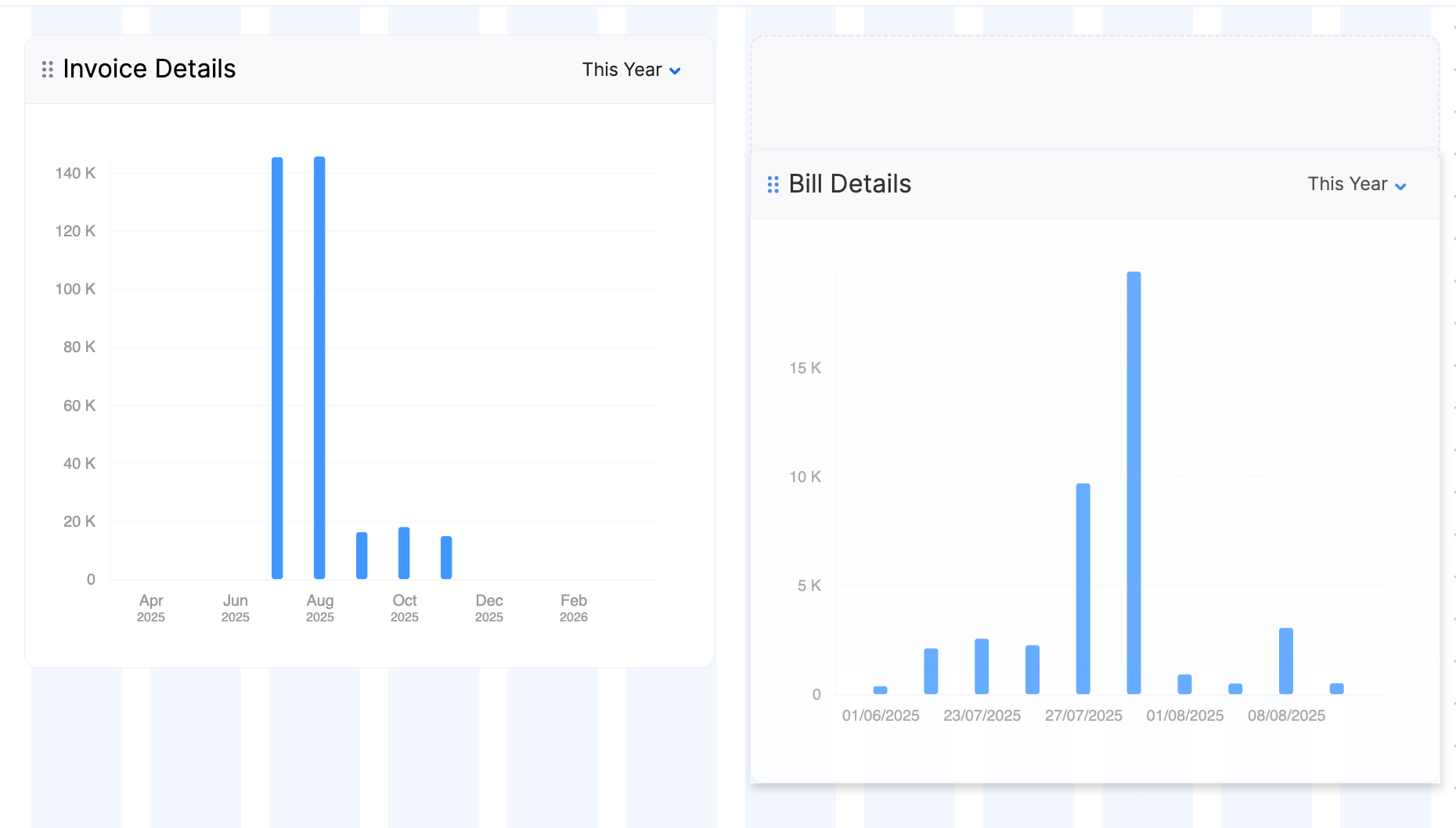Click the Bill Details drag handle icon
Viewport: 1456px width, 828px height.
pyautogui.click(x=773, y=185)
